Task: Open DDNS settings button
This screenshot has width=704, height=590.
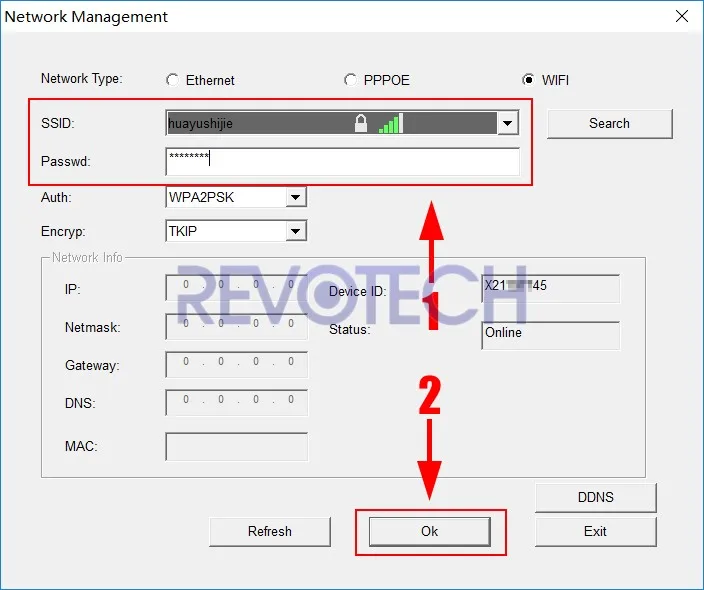Action: [x=595, y=497]
